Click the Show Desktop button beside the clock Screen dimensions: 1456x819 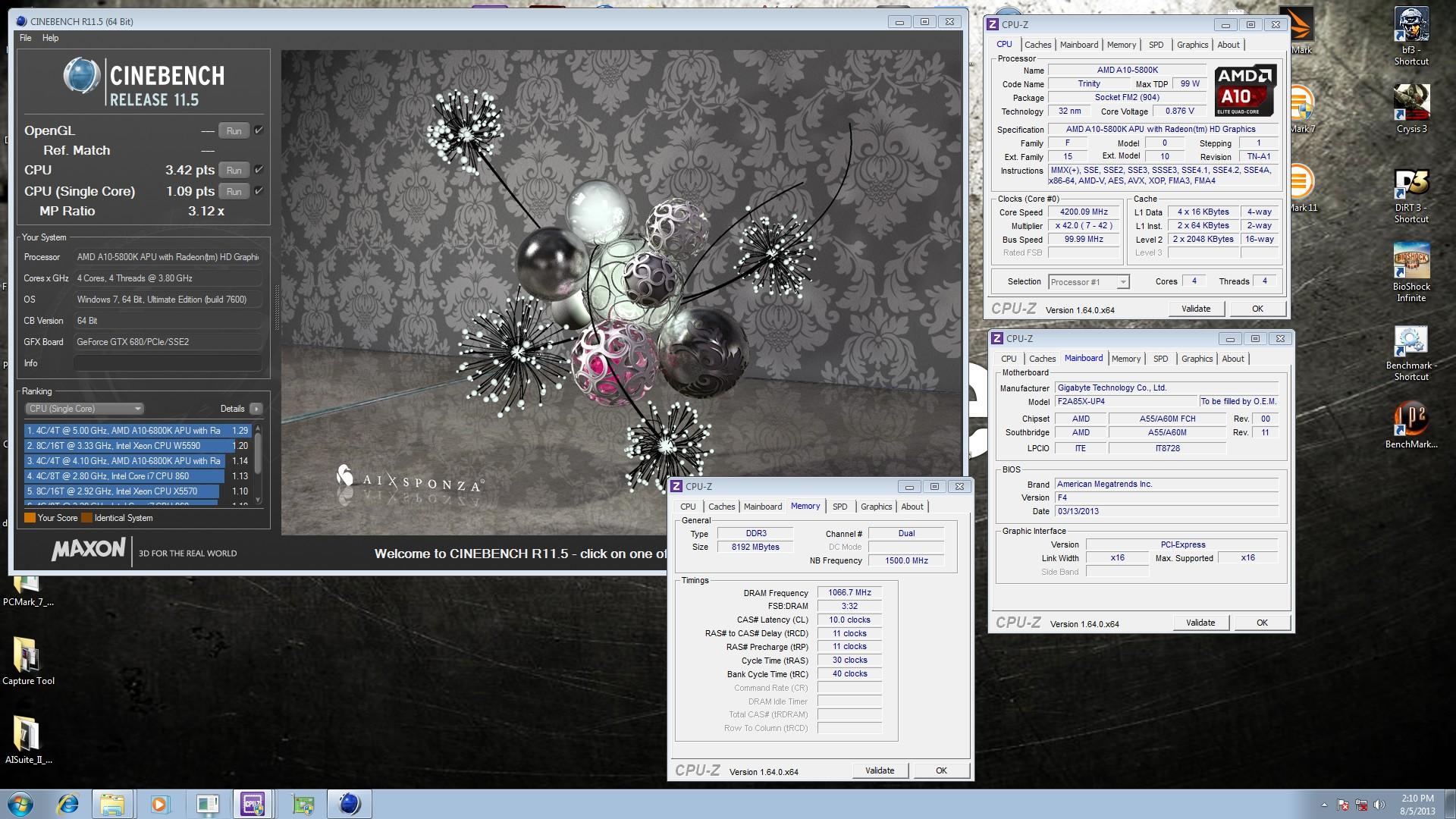coord(1450,804)
